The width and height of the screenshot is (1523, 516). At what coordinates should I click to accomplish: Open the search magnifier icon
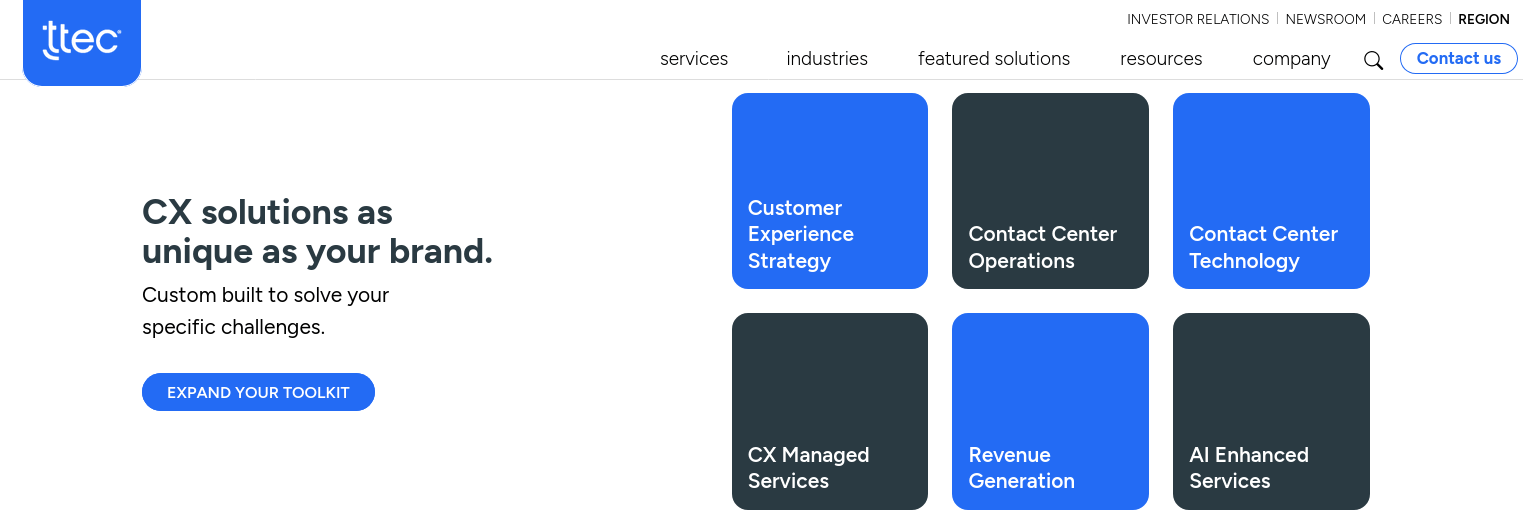coord(1373,60)
